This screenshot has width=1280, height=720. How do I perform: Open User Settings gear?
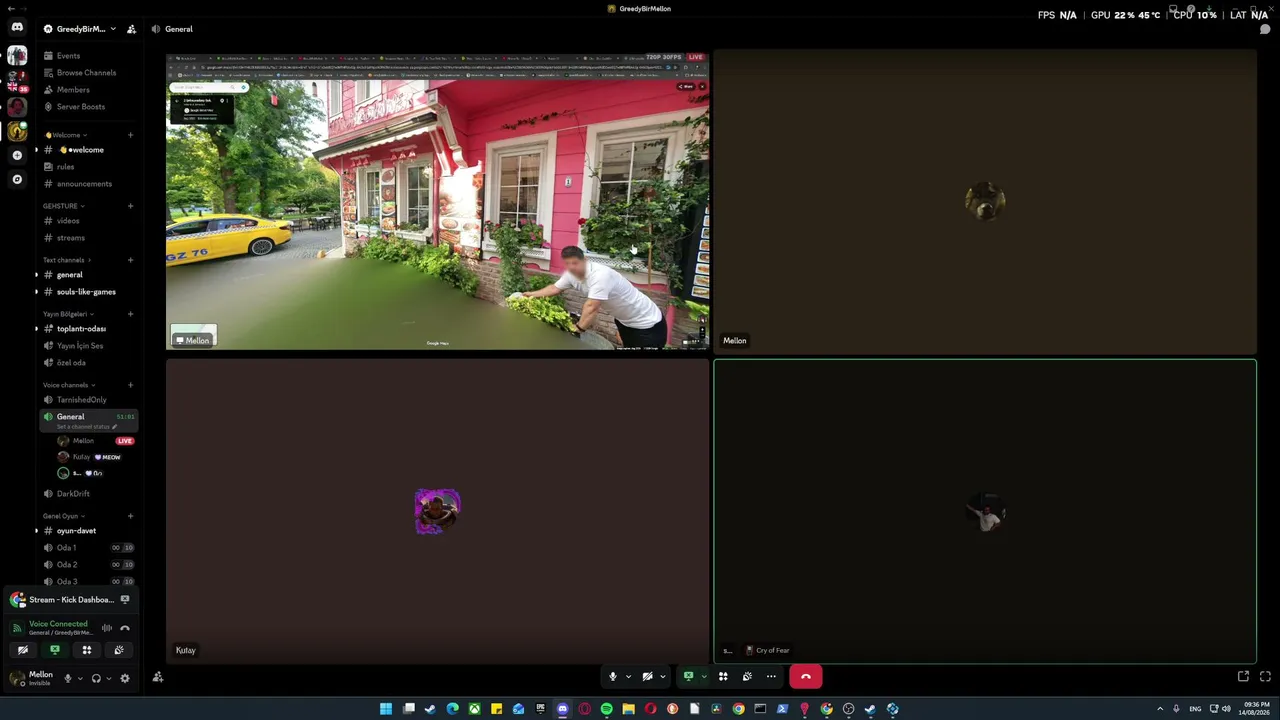[125, 678]
